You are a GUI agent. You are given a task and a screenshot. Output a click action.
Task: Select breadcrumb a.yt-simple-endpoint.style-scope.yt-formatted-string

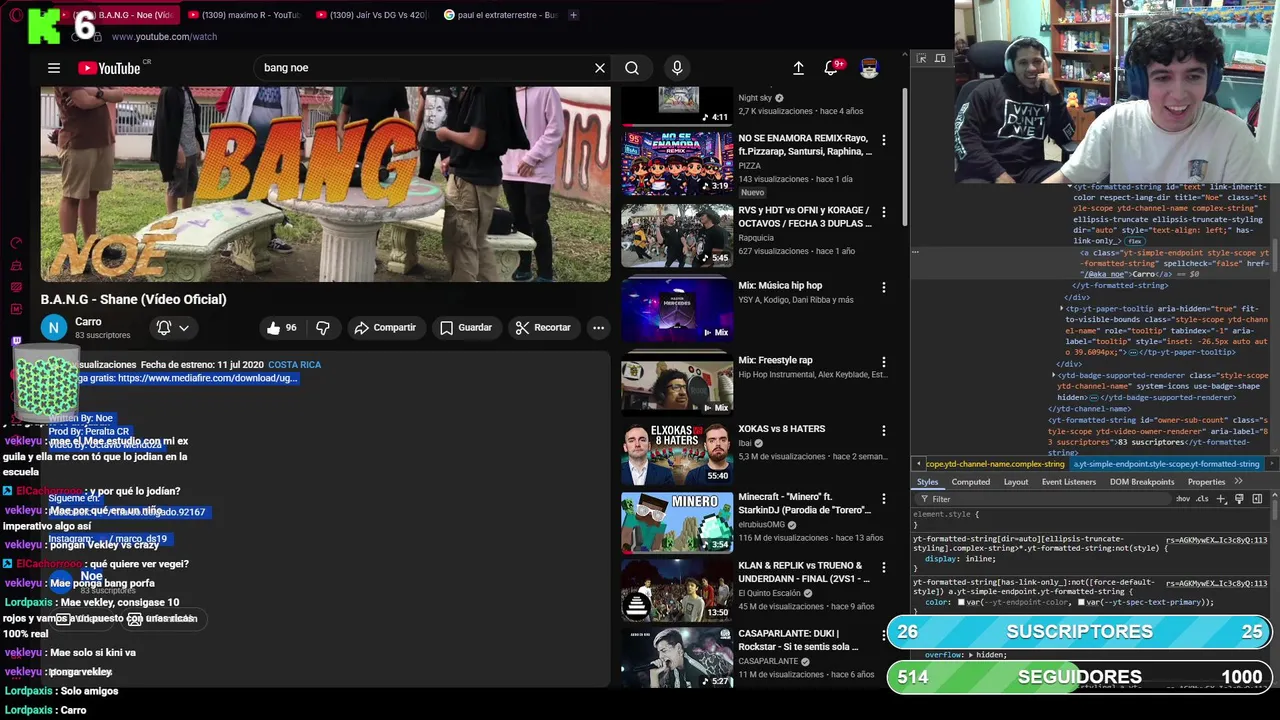1166,464
